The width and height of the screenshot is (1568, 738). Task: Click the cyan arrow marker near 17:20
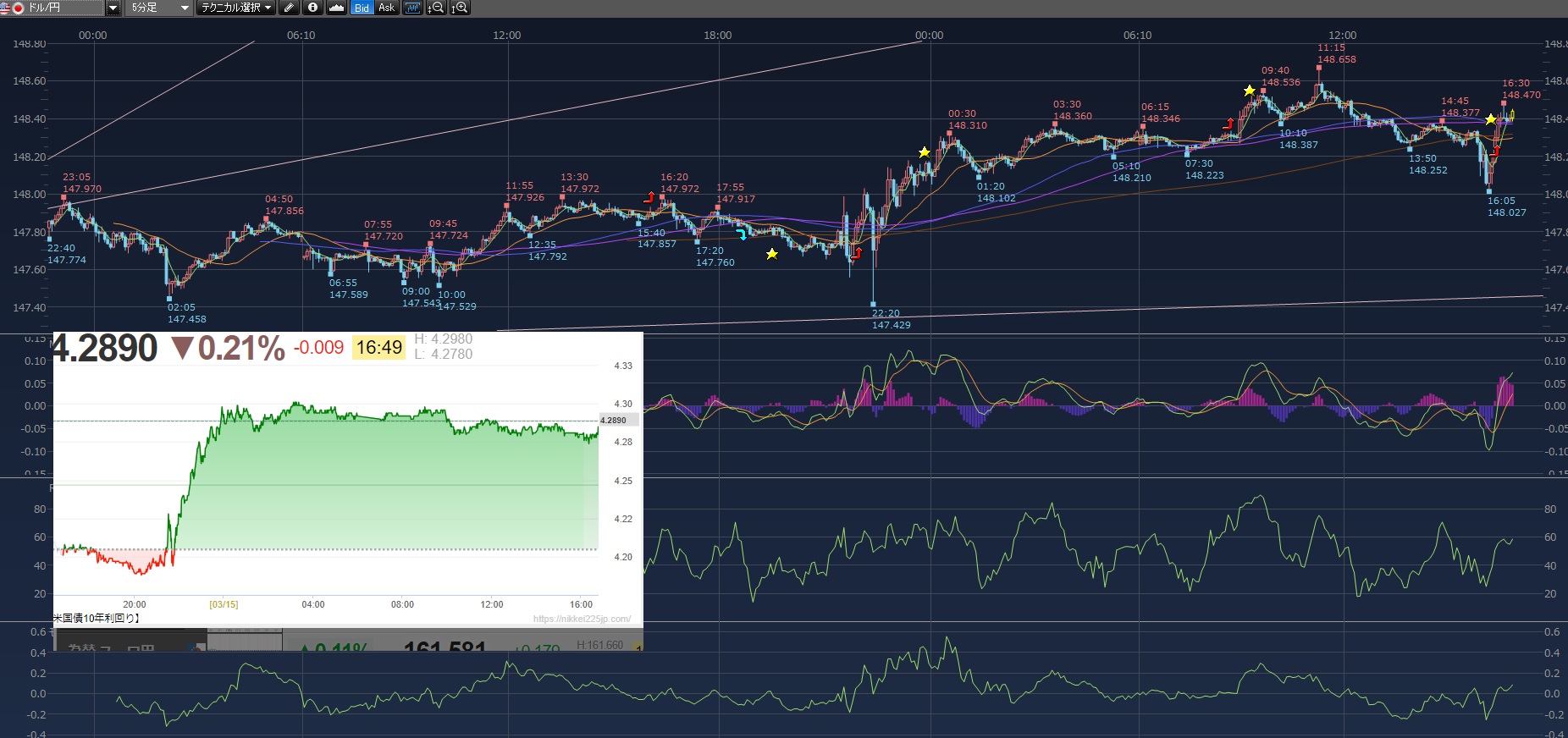coord(742,234)
